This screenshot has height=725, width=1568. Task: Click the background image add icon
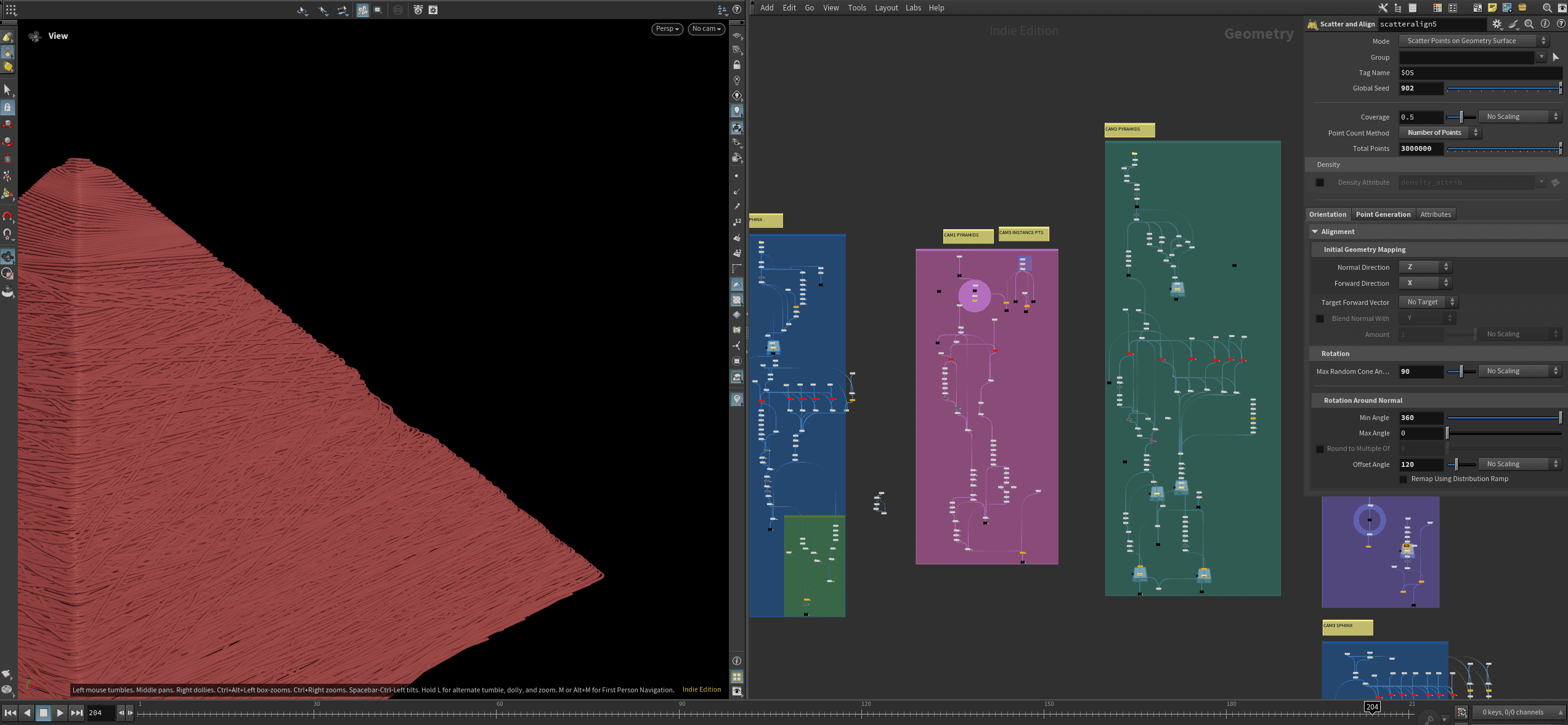pos(1507,8)
